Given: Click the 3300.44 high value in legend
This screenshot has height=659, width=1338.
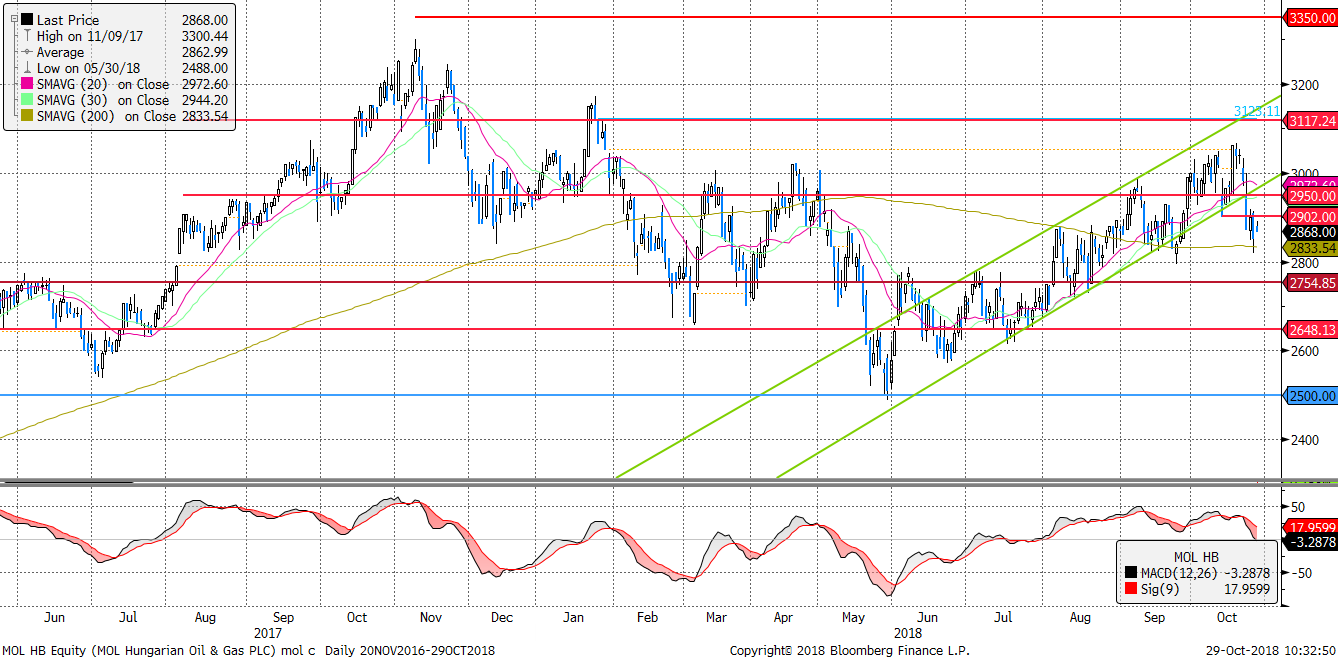Looking at the screenshot, I should pos(207,36).
